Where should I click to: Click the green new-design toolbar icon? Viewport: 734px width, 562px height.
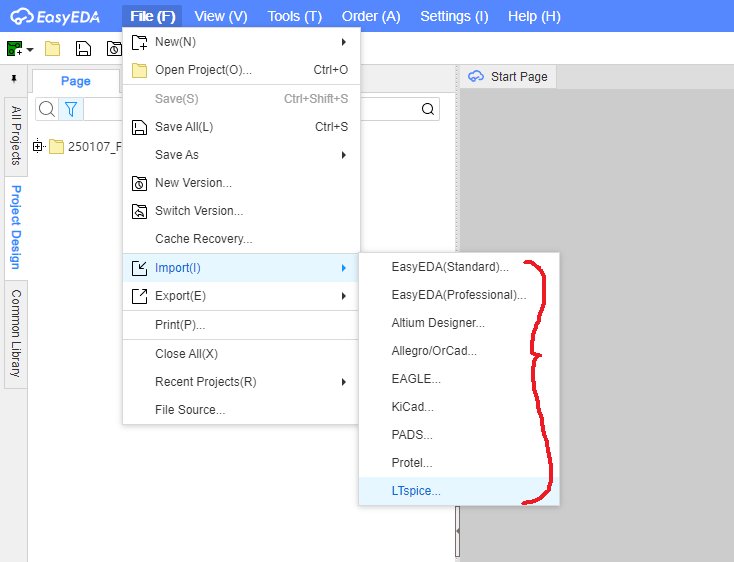point(15,48)
